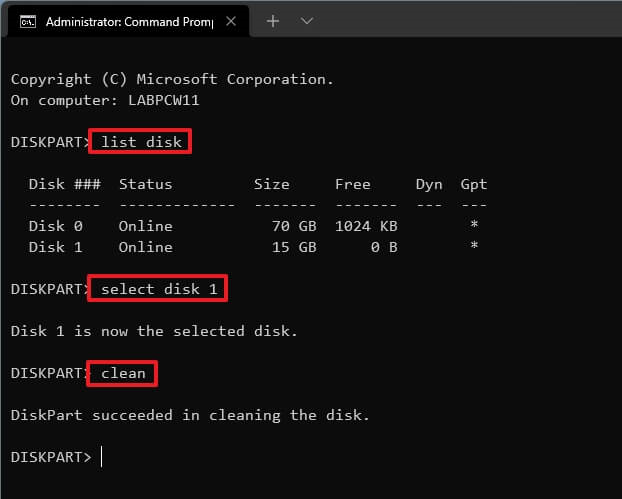
Task: Open a new terminal tab
Action: tap(273, 20)
